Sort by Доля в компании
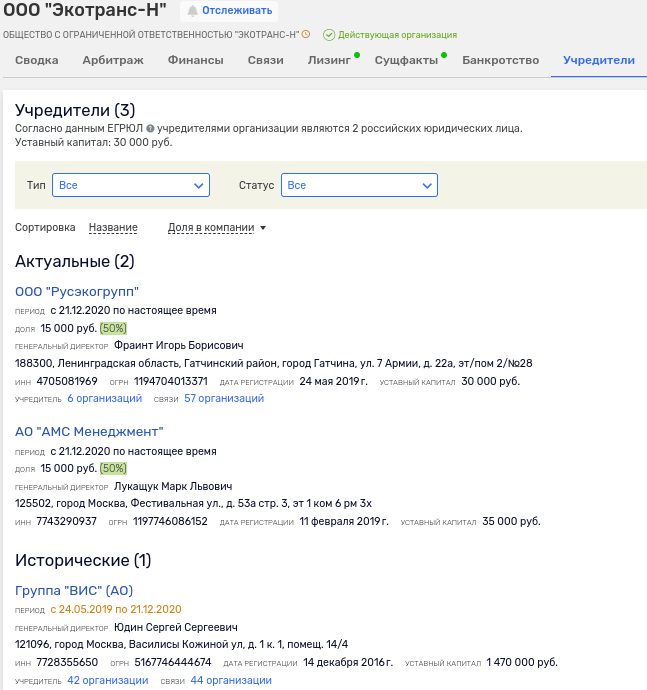This screenshot has height=690, width=647. coord(211,228)
